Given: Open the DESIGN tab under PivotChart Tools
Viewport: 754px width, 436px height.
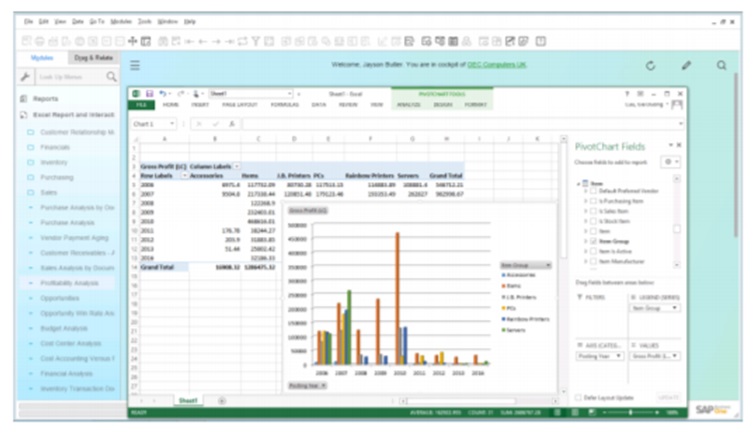Looking at the screenshot, I should (443, 104).
